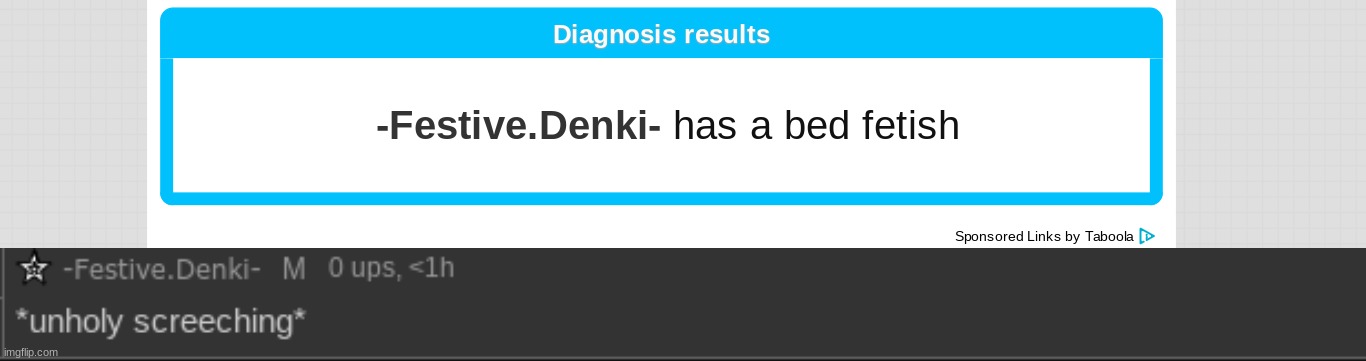This screenshot has width=1366, height=361.
Task: Click the imgflip.com watermark
Action: pos(30,352)
